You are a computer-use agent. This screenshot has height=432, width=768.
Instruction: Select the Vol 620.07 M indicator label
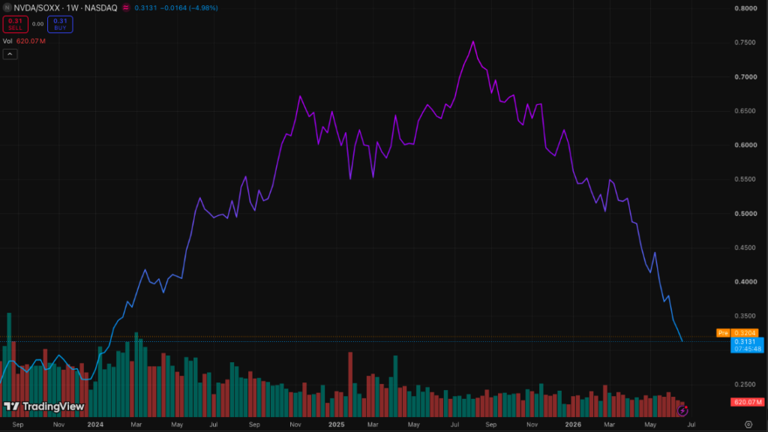pyautogui.click(x=24, y=41)
